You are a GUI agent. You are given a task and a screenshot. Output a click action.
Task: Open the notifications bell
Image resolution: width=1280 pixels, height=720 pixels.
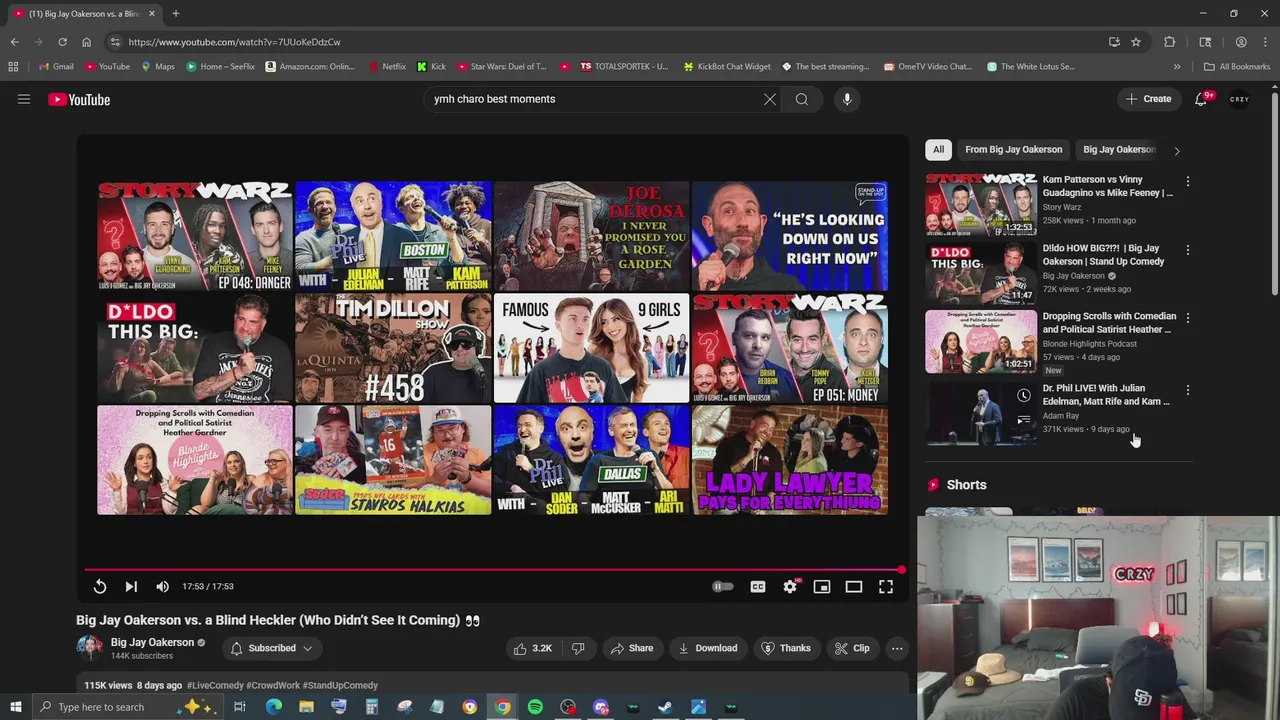[1202, 99]
